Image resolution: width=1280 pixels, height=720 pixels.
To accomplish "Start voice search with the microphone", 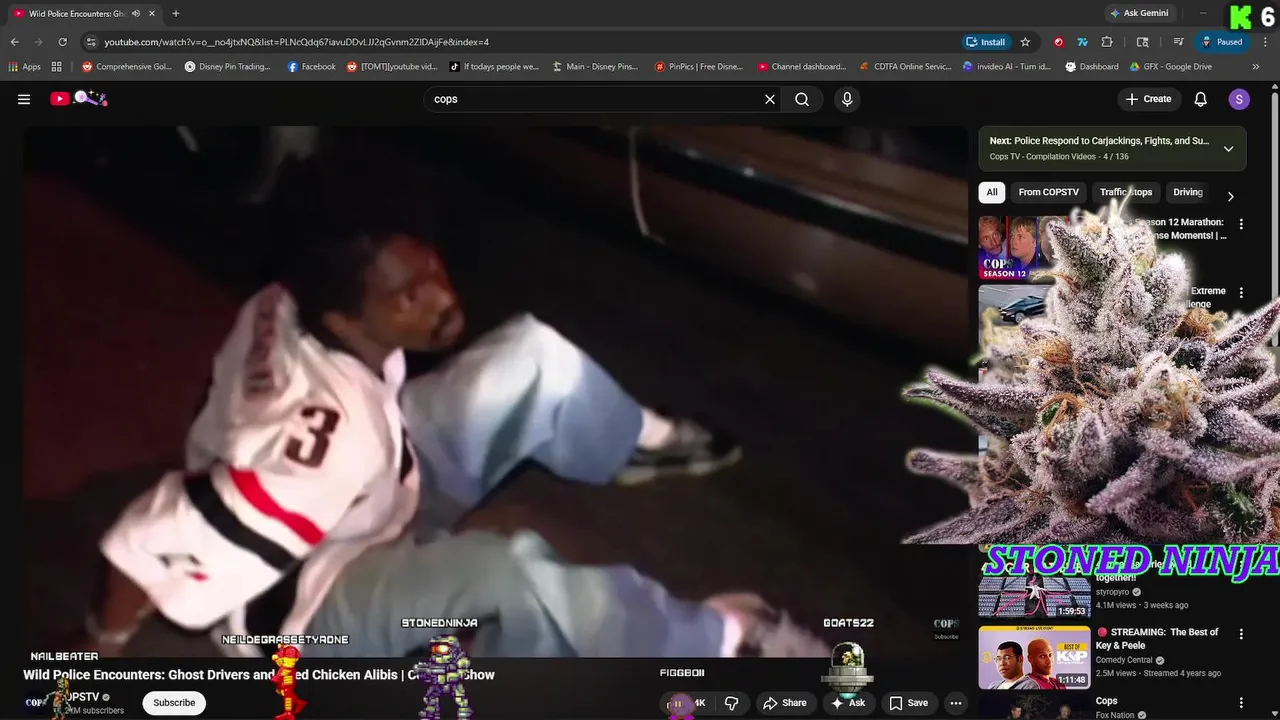I will tap(847, 99).
